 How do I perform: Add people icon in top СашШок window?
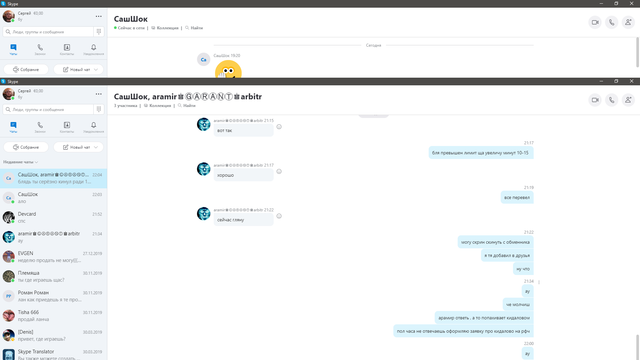(x=628, y=22)
